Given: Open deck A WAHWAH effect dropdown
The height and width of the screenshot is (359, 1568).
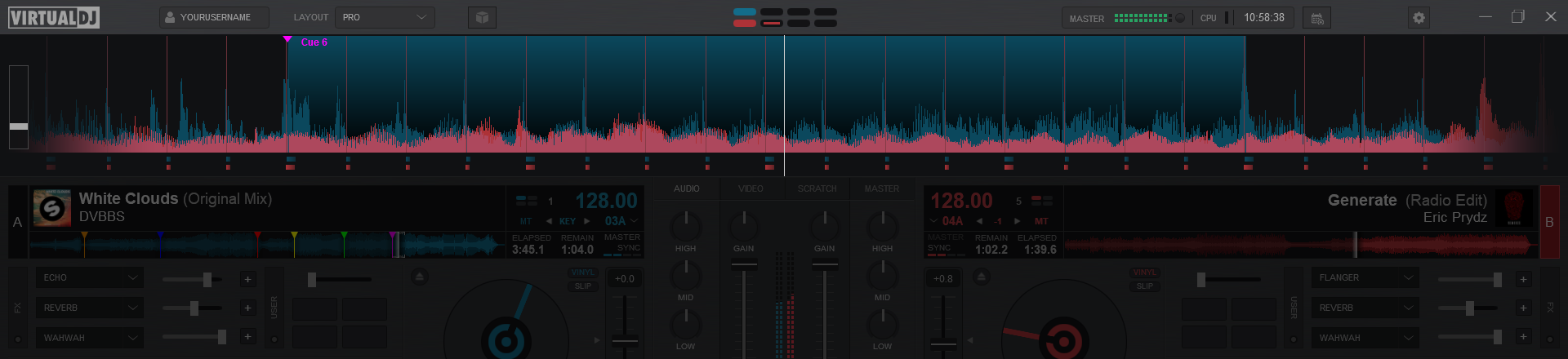Looking at the screenshot, I should click(90, 338).
